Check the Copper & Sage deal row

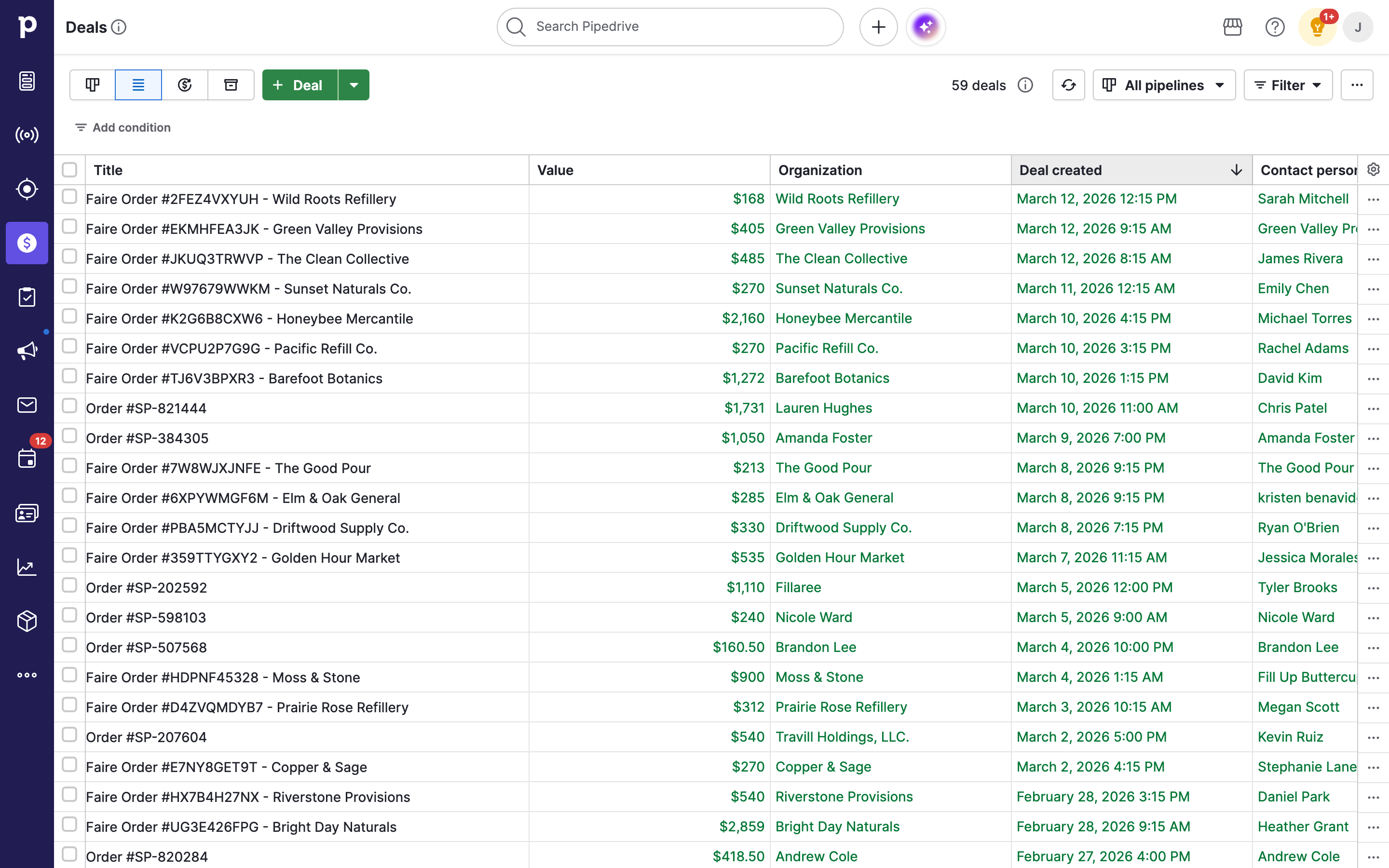69,764
